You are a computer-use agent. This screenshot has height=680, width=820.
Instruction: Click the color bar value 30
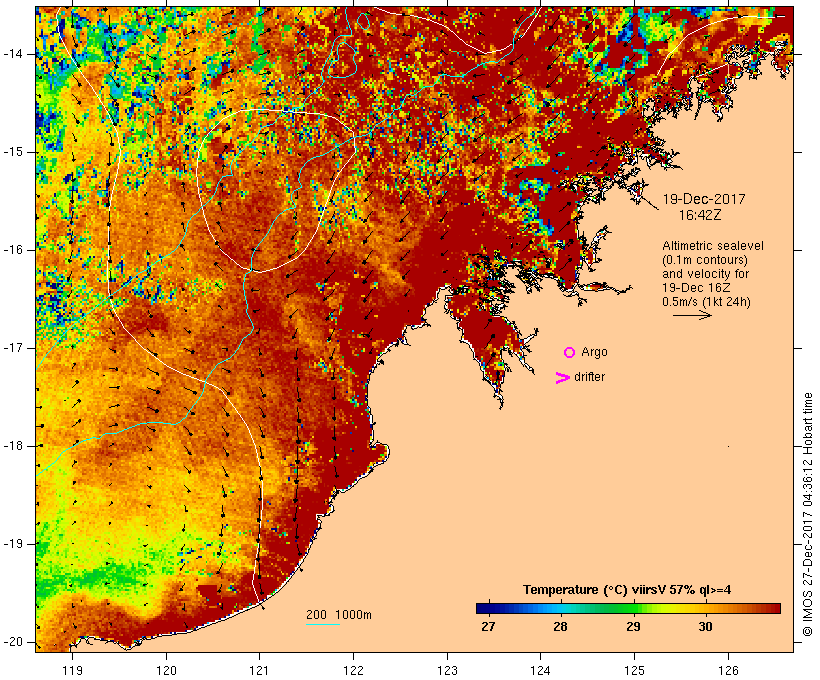705,626
